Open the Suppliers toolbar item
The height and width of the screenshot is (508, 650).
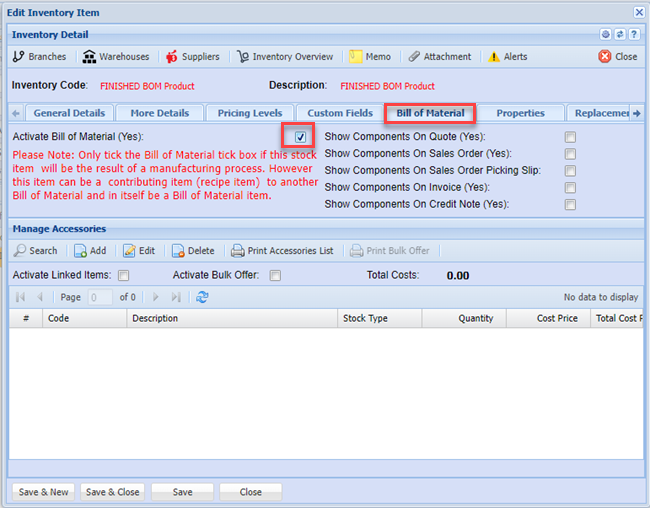tap(192, 57)
